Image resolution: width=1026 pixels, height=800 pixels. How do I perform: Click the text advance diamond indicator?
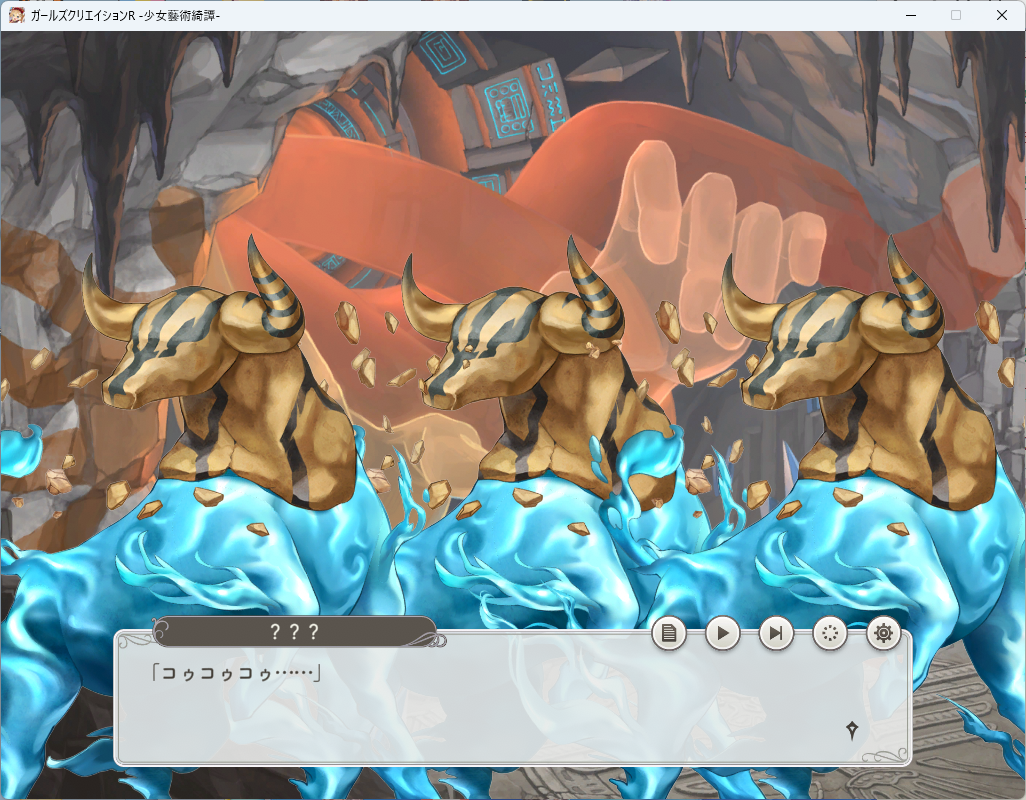851,730
